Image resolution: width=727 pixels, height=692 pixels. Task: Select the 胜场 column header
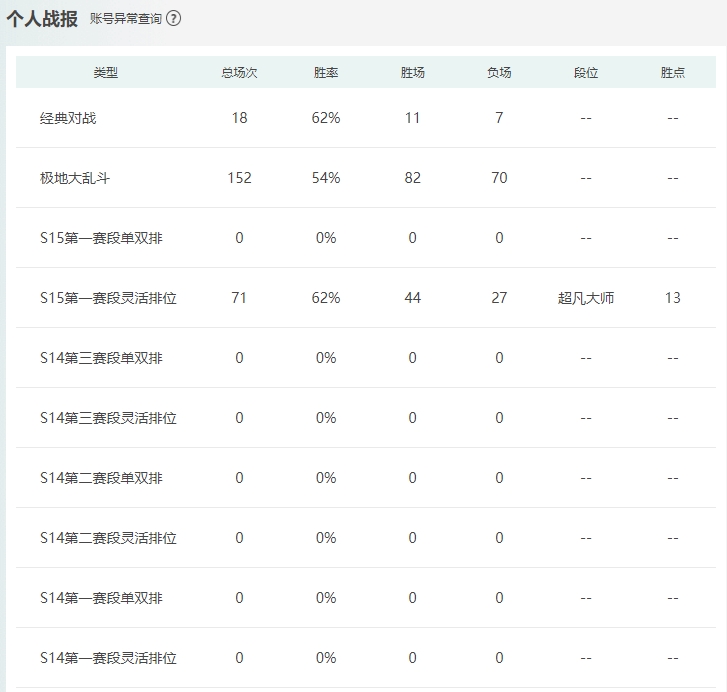coord(412,72)
